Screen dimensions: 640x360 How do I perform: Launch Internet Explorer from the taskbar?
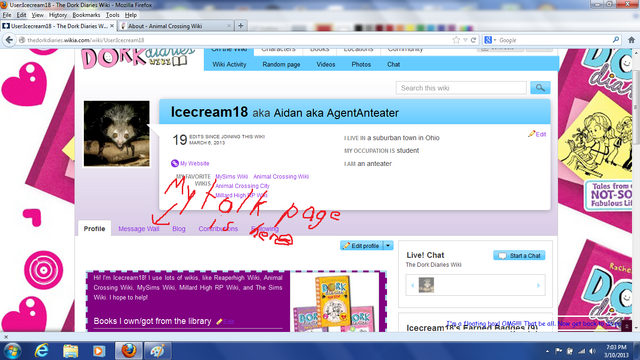tap(42, 351)
